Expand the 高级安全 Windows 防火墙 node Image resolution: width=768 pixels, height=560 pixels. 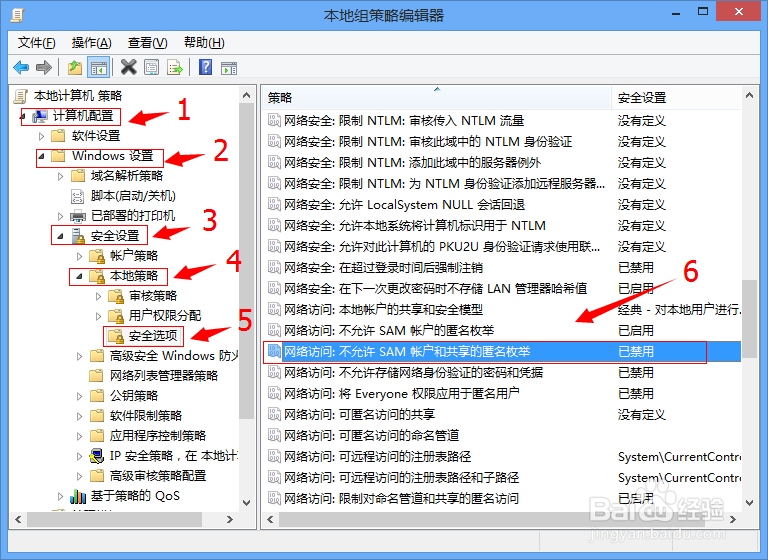pyautogui.click(x=80, y=356)
